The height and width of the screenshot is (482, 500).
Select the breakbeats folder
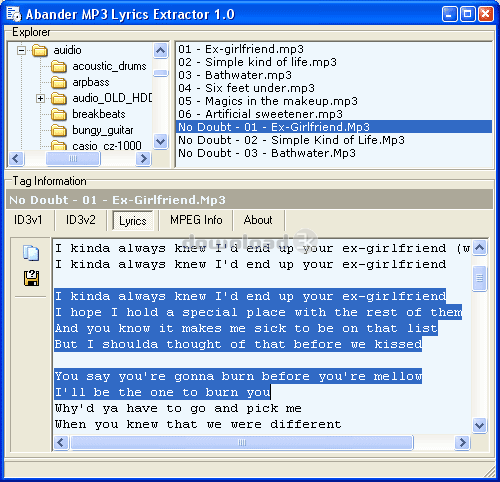tap(99, 114)
